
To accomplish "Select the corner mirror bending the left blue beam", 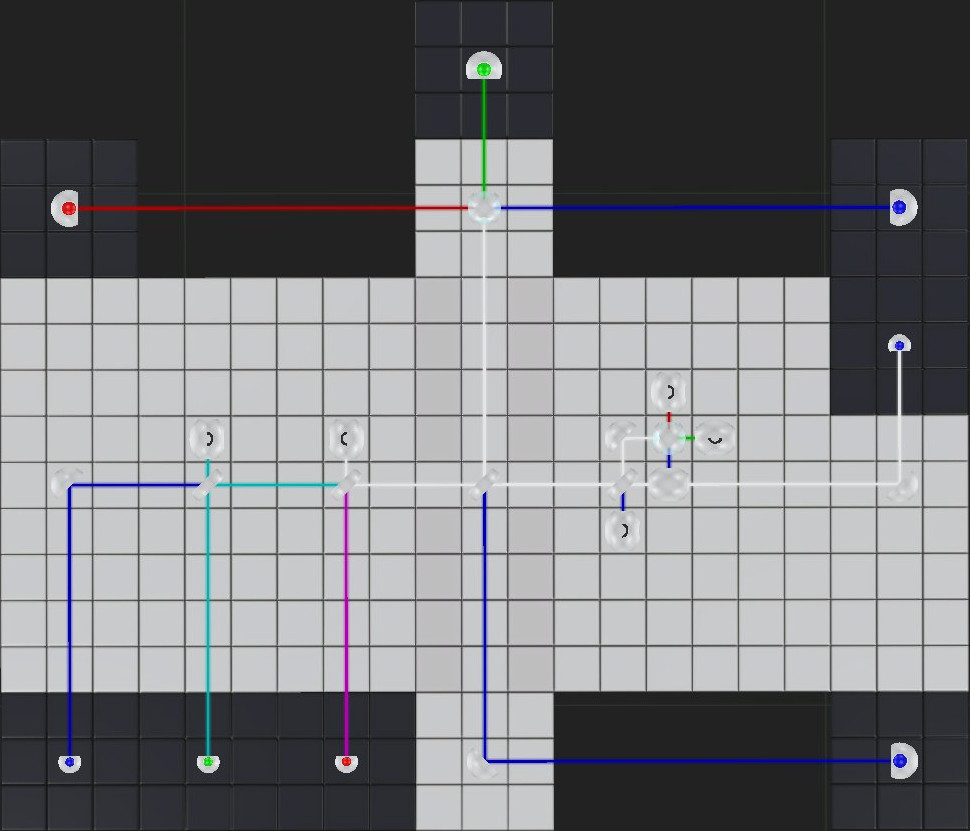I will click(x=67, y=483).
